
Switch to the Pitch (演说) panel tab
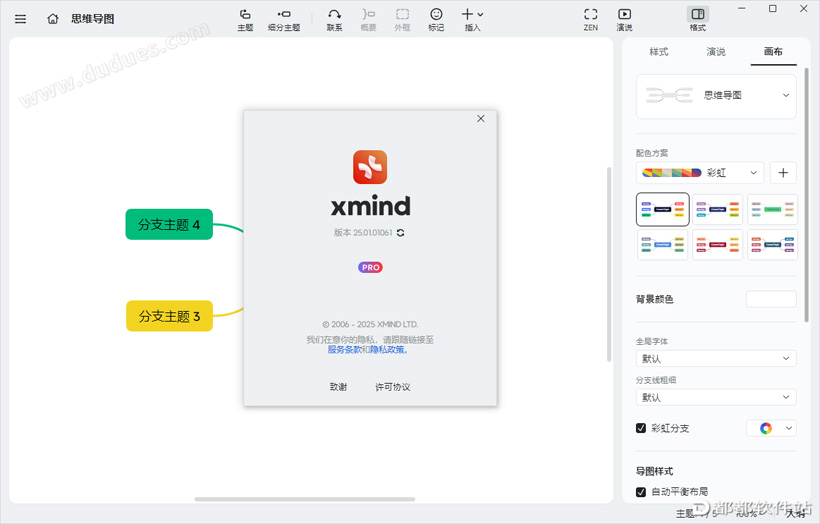716,52
